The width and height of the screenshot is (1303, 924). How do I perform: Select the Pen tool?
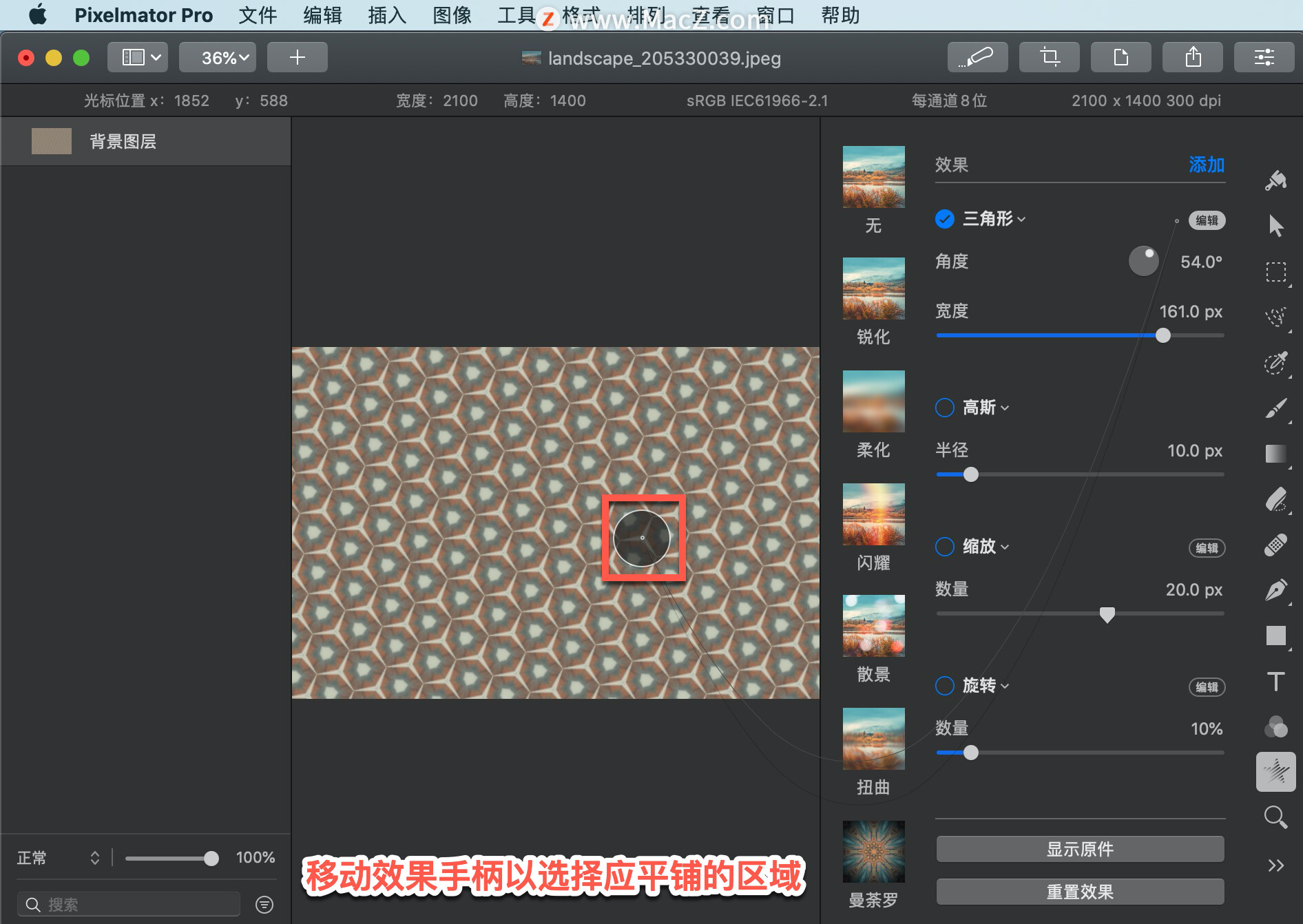(1275, 590)
